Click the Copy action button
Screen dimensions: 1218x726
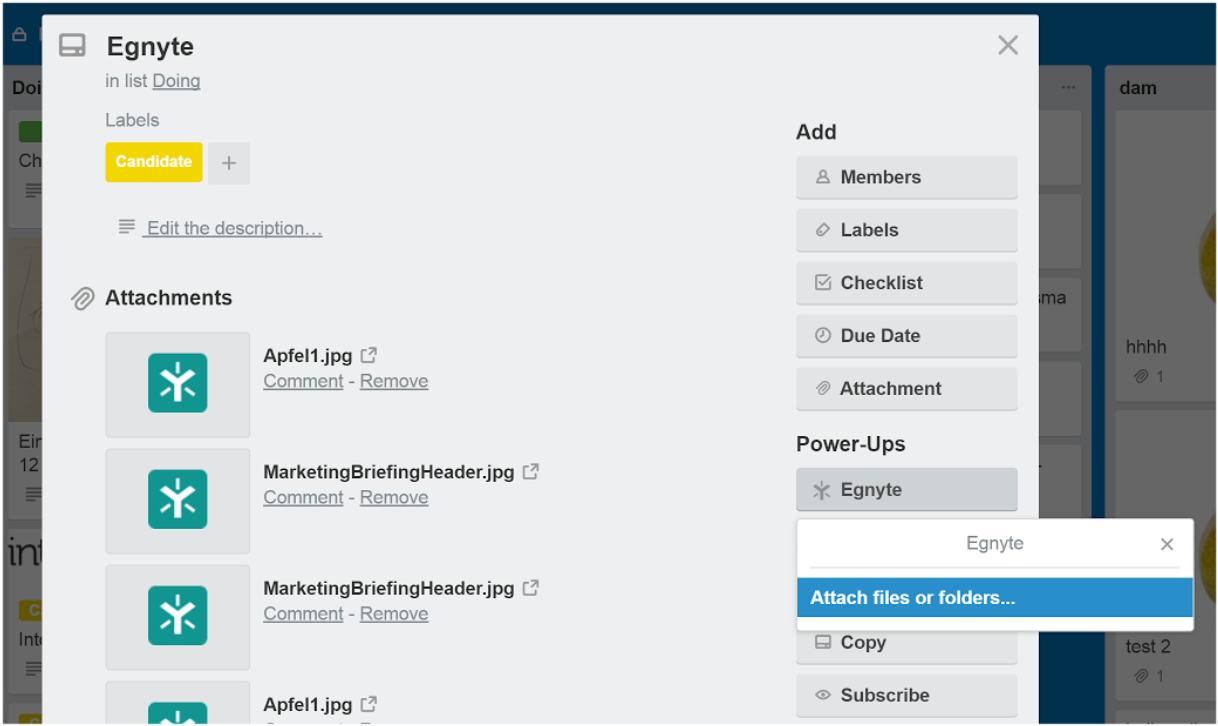[x=907, y=643]
